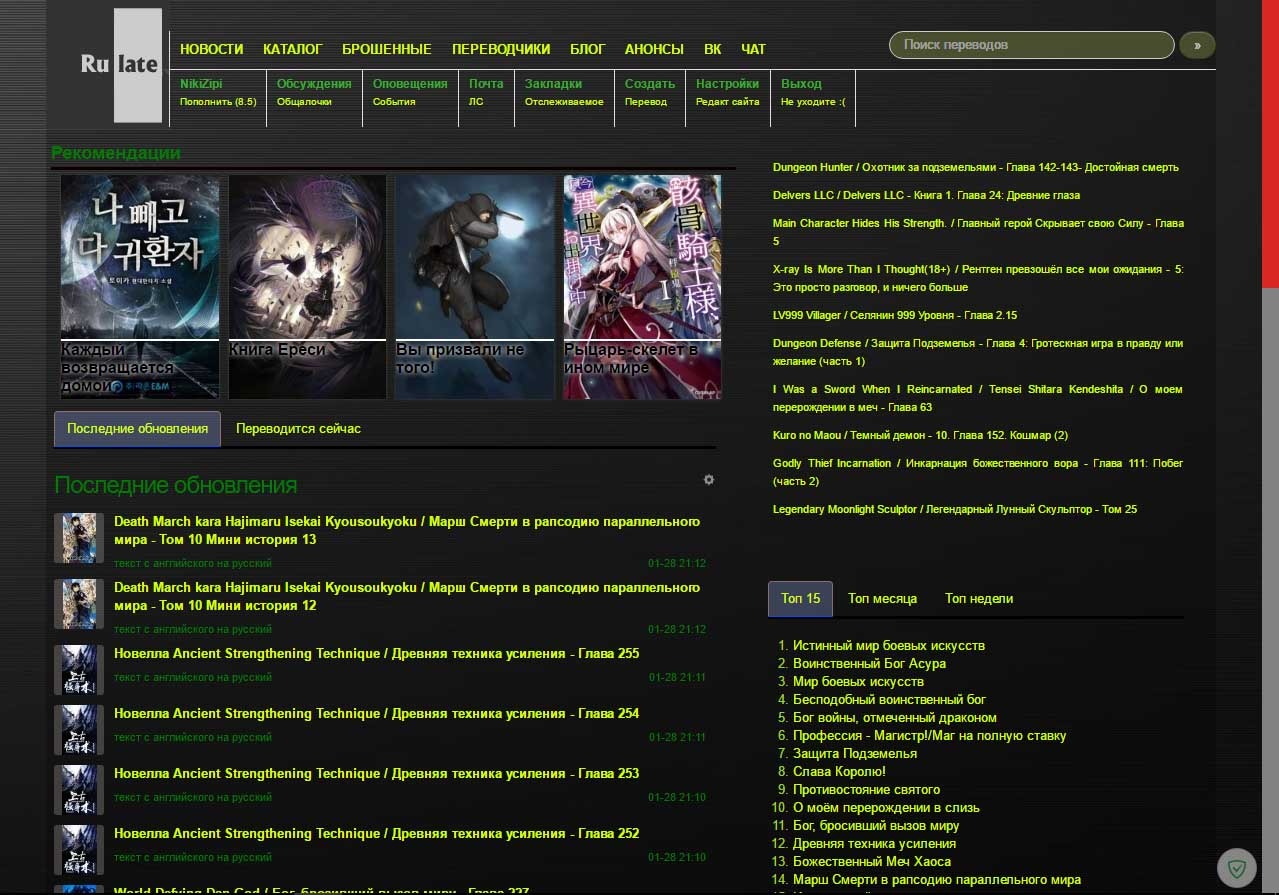Open АНОНСЫ in the top menu

pos(654,49)
